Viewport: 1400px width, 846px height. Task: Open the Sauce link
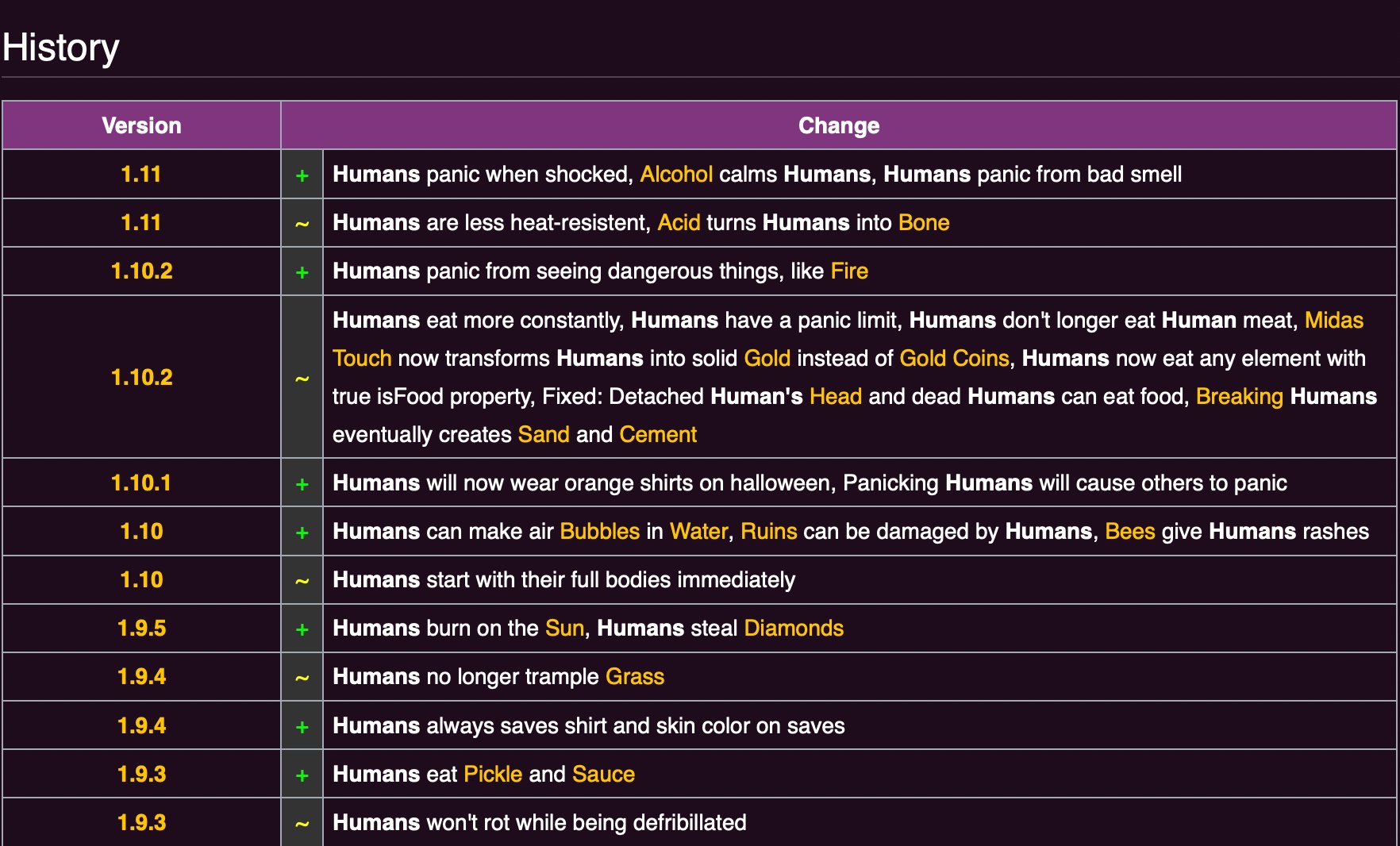(x=603, y=775)
